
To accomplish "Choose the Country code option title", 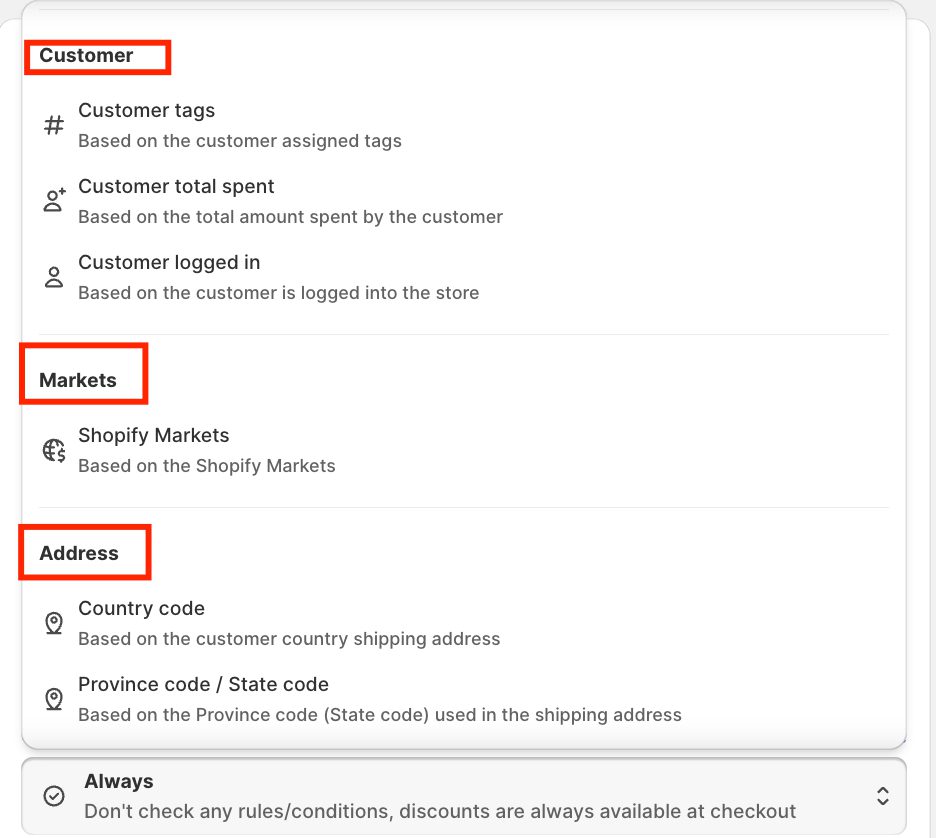I will click(x=141, y=609).
